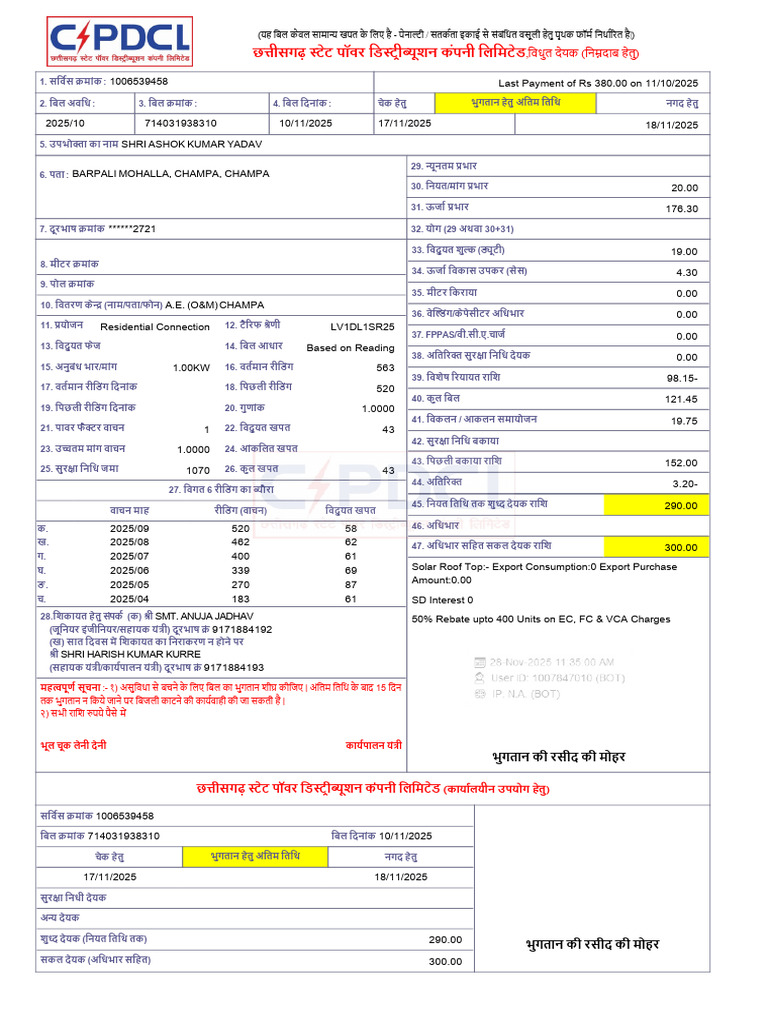Click the lower yellow payment due date header
The height and width of the screenshot is (1024, 768).
click(x=255, y=856)
